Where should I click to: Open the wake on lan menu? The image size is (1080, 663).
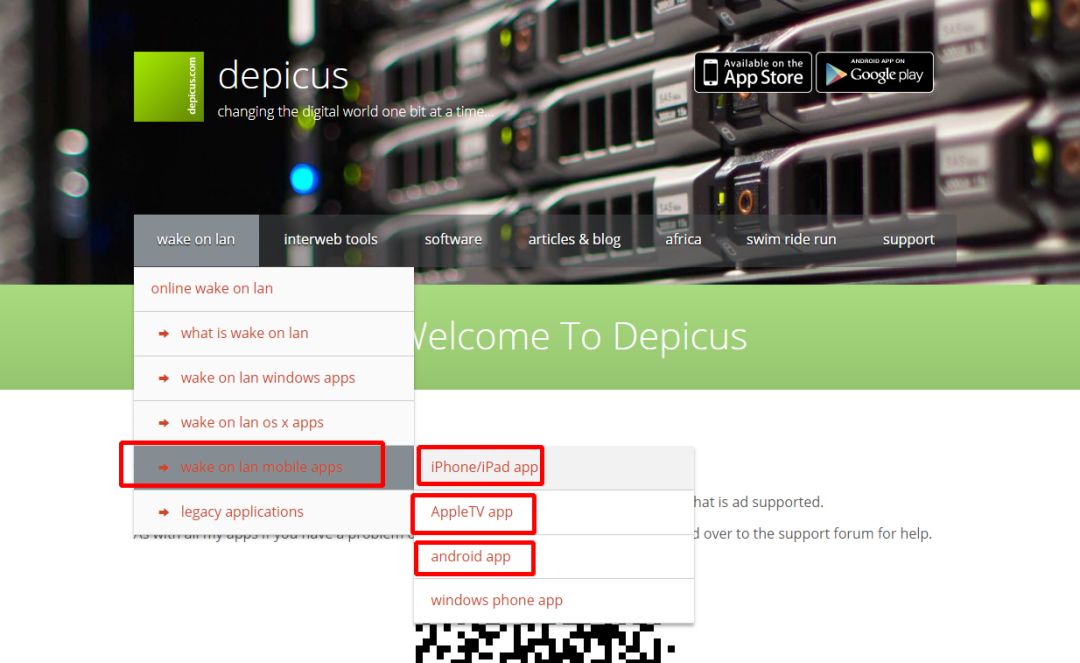tap(196, 240)
